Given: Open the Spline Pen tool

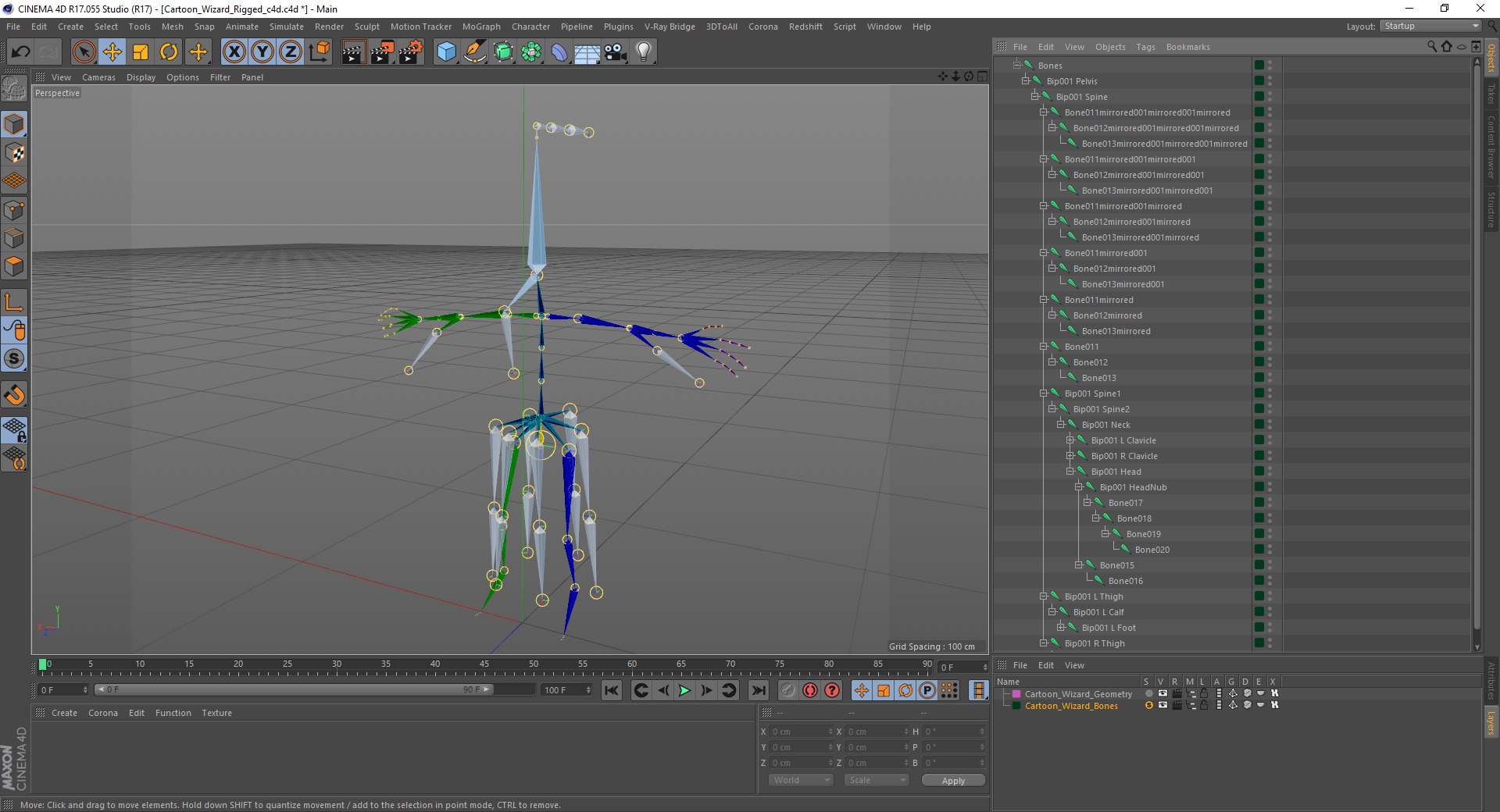Looking at the screenshot, I should pos(474,52).
